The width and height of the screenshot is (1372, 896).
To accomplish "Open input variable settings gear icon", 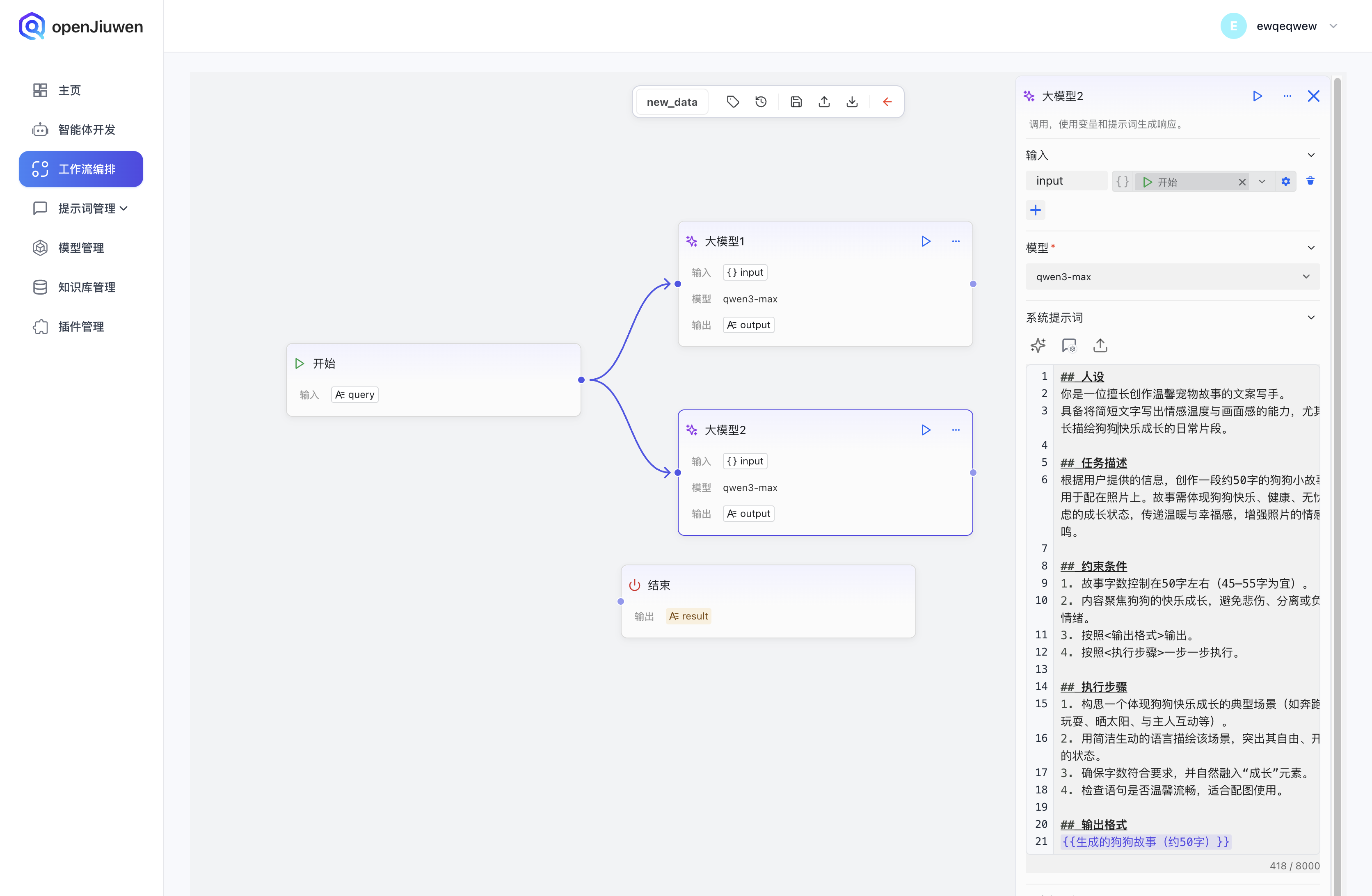I will (1285, 182).
